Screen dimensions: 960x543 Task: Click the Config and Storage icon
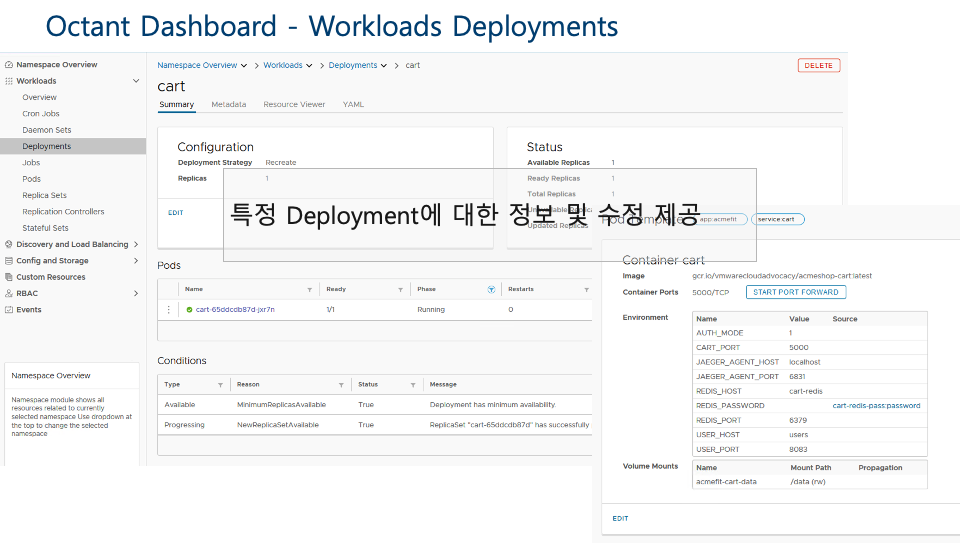(x=9, y=261)
